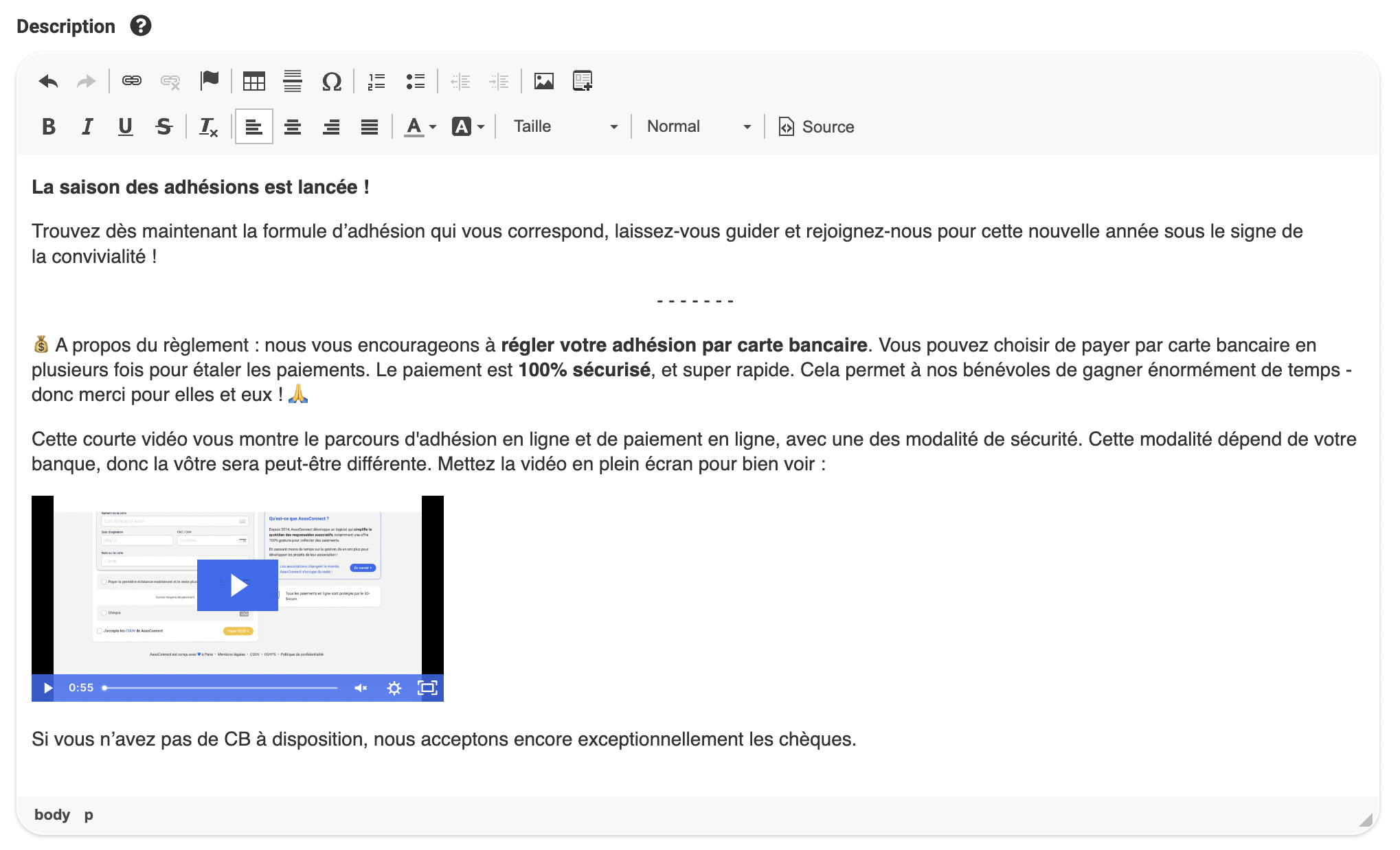
Task: Open the Normal paragraph format dropdown
Action: tap(697, 126)
